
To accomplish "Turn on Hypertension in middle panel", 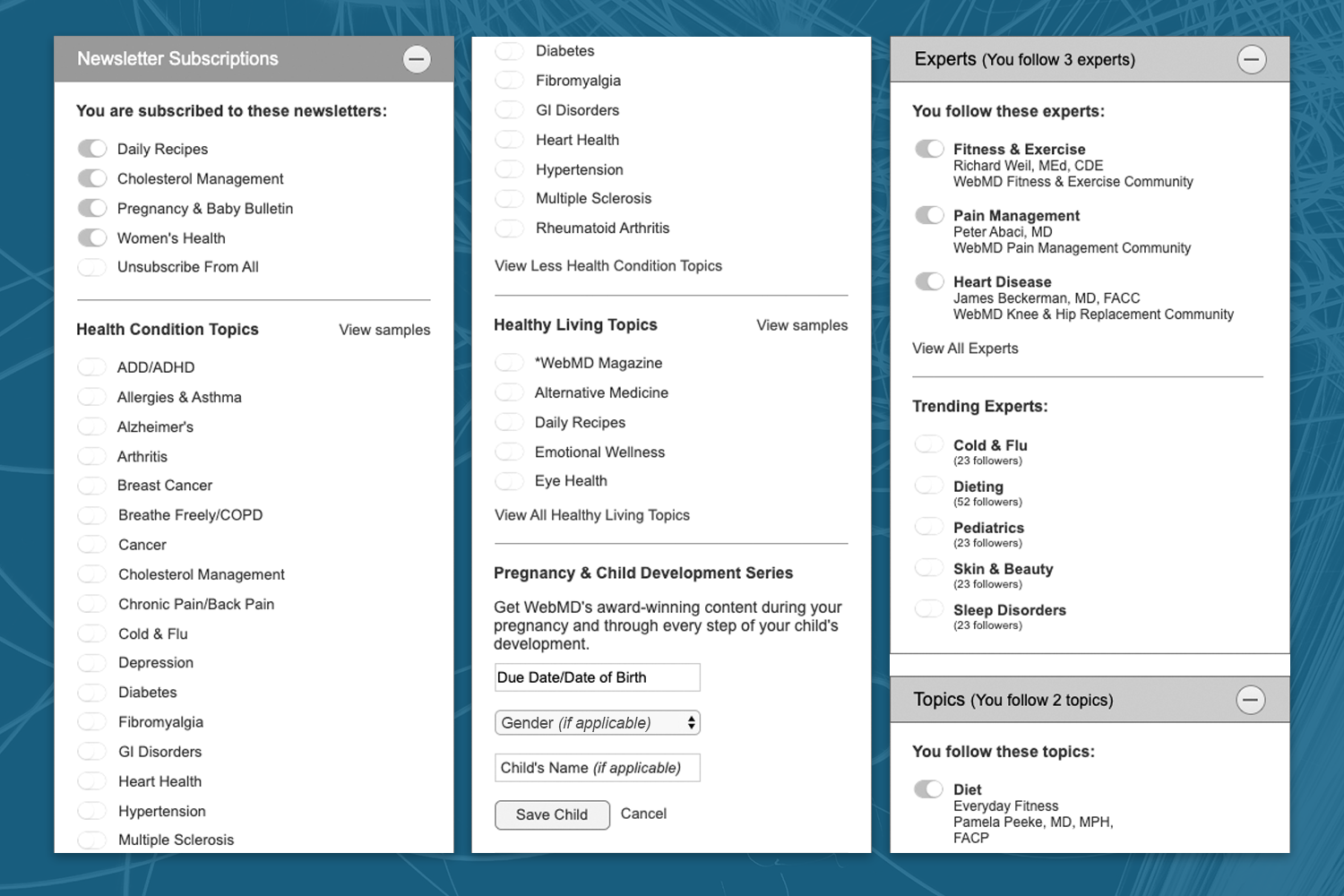I will [510, 169].
